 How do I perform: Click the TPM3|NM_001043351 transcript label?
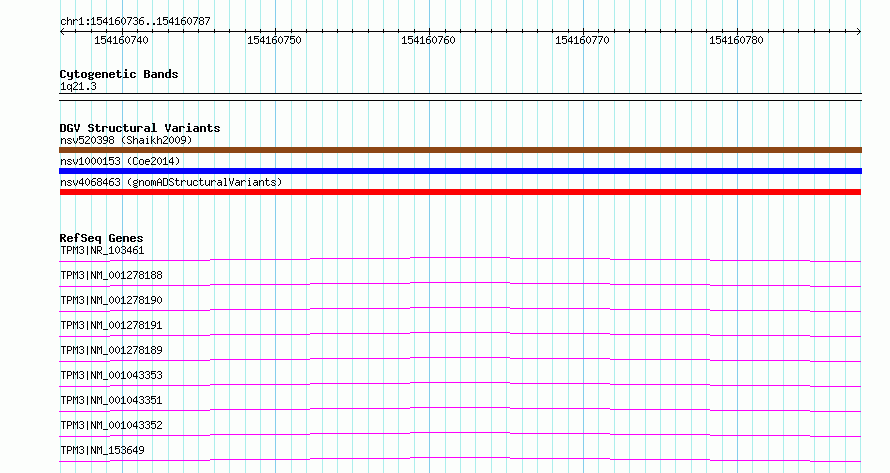(x=111, y=400)
